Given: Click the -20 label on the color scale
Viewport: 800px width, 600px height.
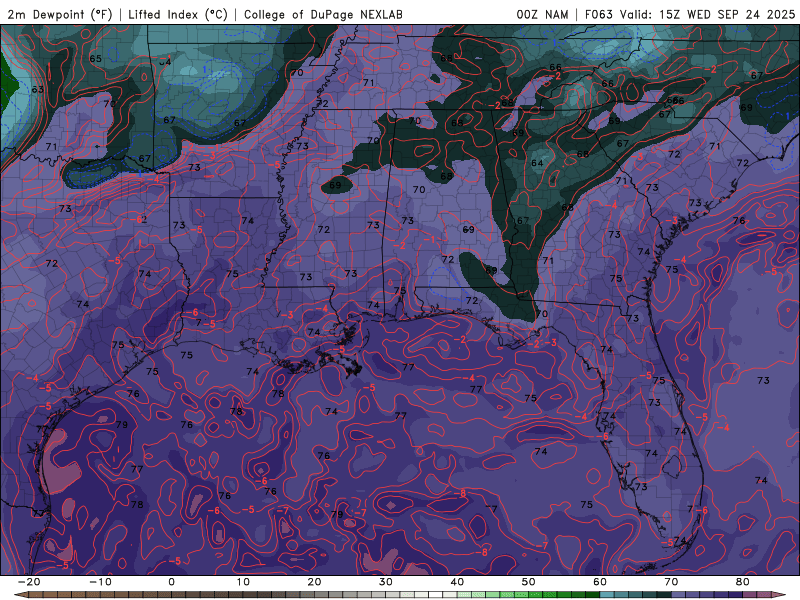Looking at the screenshot, I should coord(28,582).
